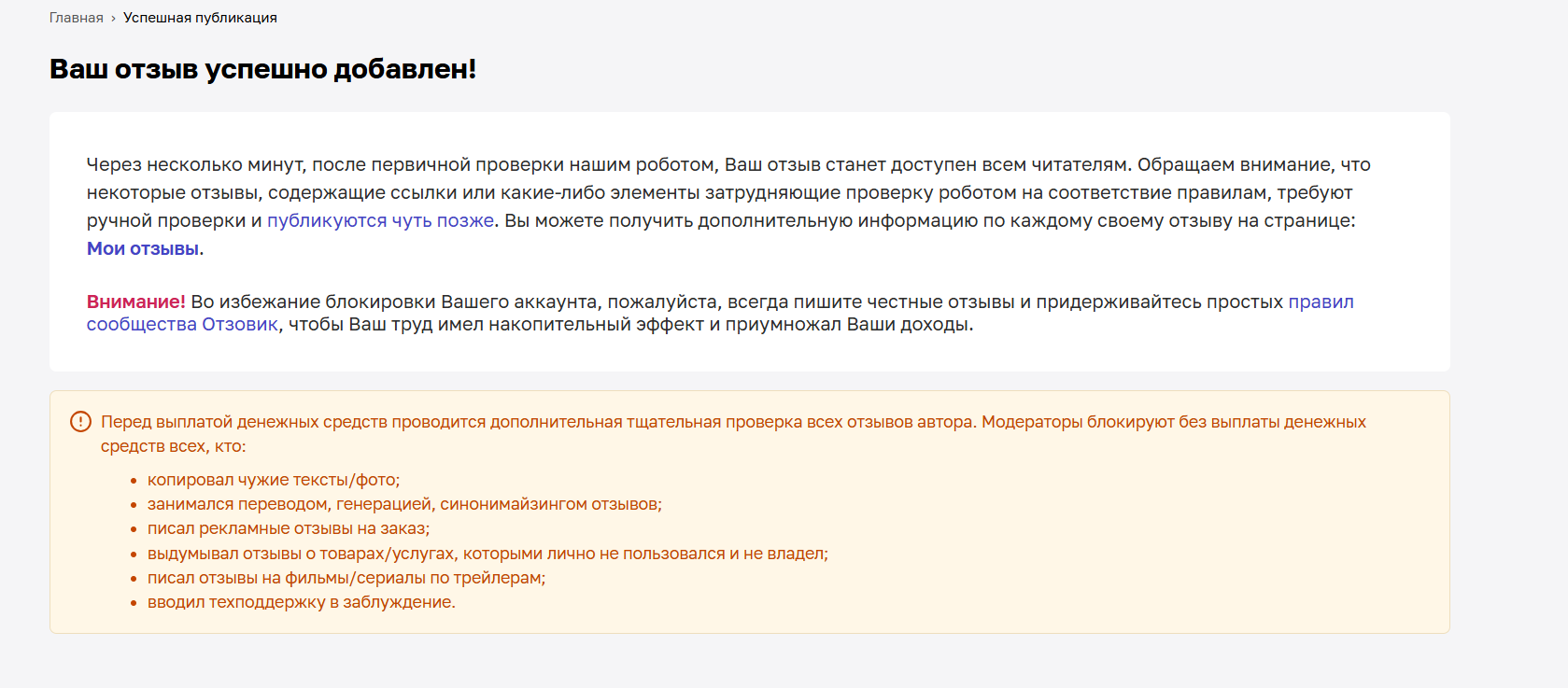The width and height of the screenshot is (1568, 688).
Task: Click the выдумывал отзывы о товарах/услугах bullet
Action: tap(487, 554)
